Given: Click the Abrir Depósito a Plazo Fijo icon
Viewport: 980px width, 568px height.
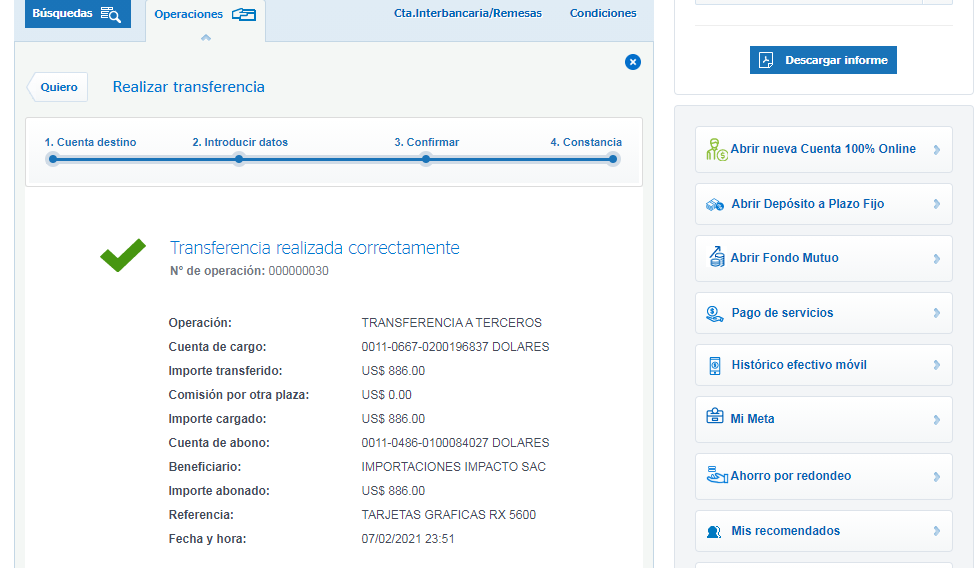Looking at the screenshot, I should pos(715,204).
